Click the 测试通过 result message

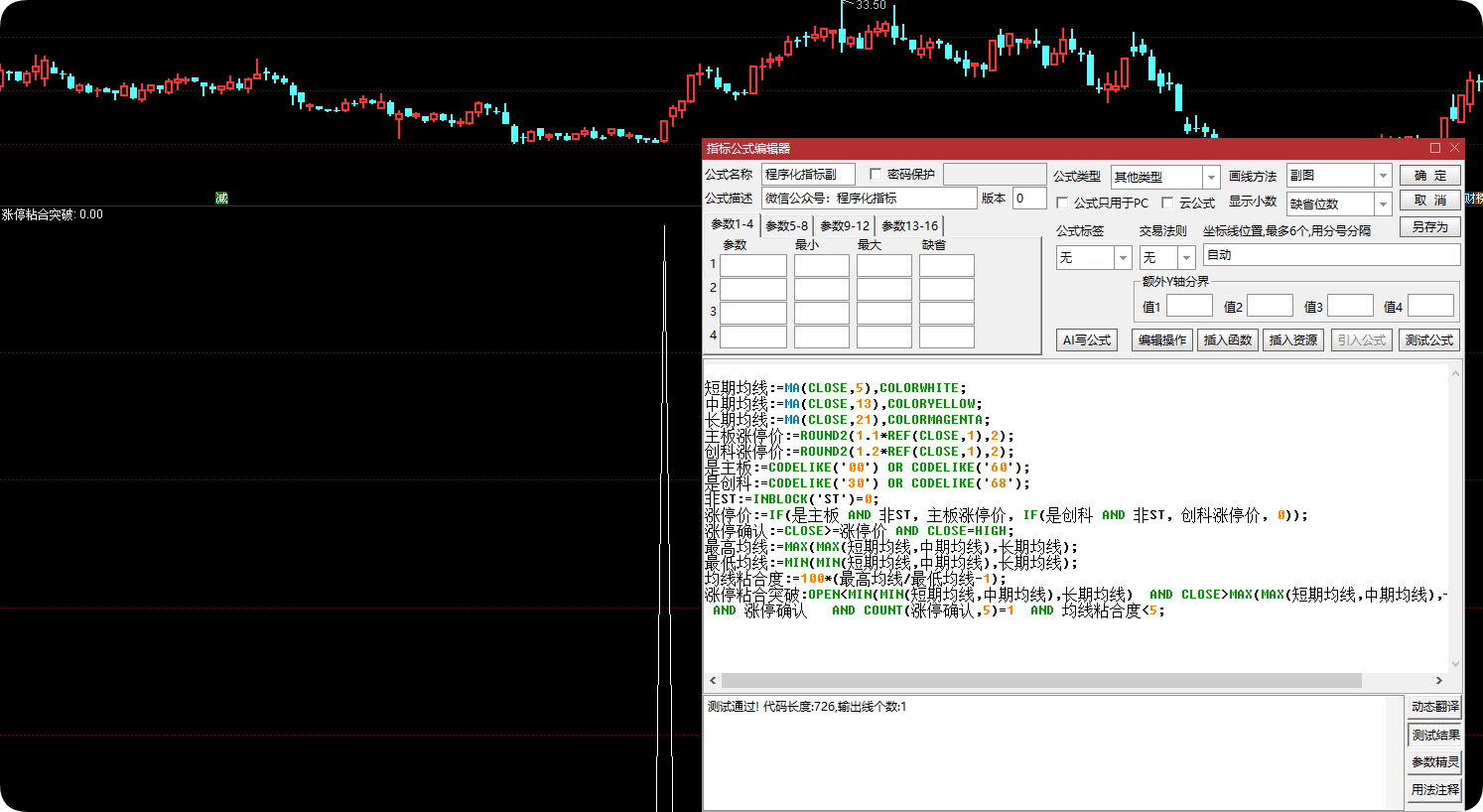(x=807, y=707)
